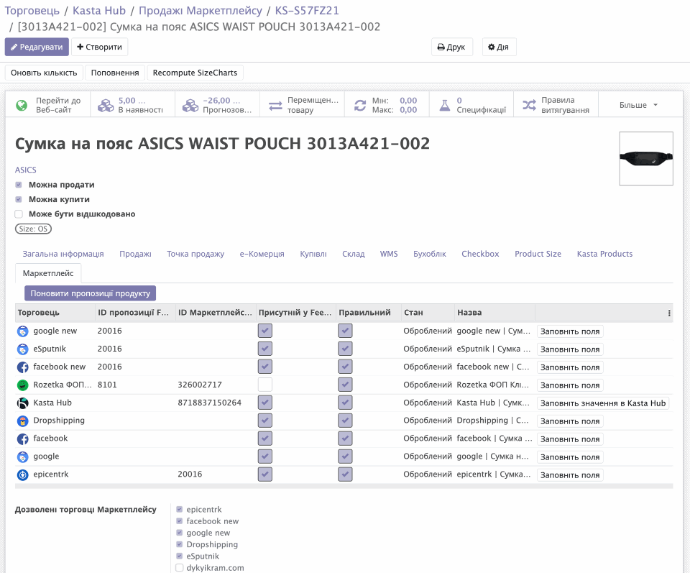Image resolution: width=690 pixels, height=573 pixels.
Task: Click the Редагувати button
Action: pyautogui.click(x=37, y=47)
